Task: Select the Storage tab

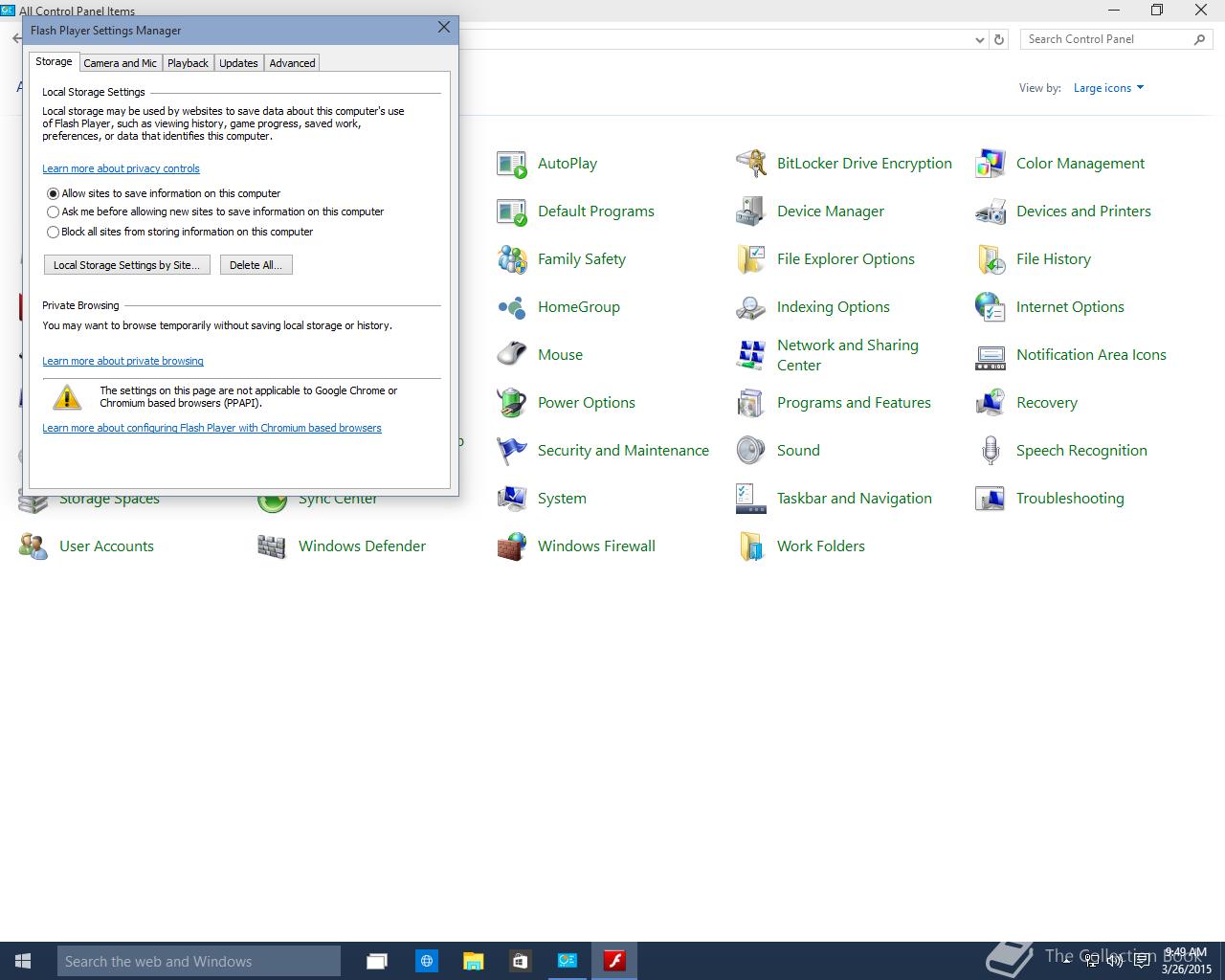Action: pyautogui.click(x=54, y=61)
